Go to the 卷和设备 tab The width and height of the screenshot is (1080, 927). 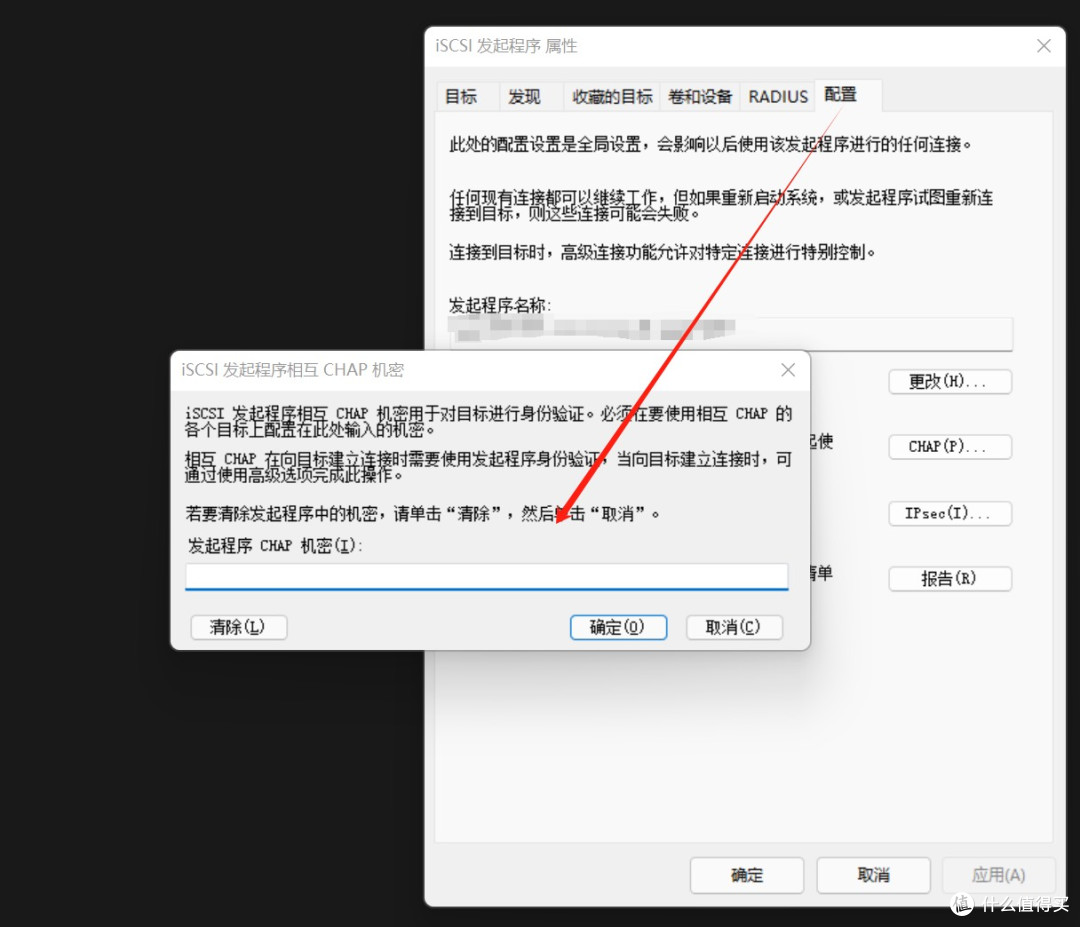click(x=700, y=96)
